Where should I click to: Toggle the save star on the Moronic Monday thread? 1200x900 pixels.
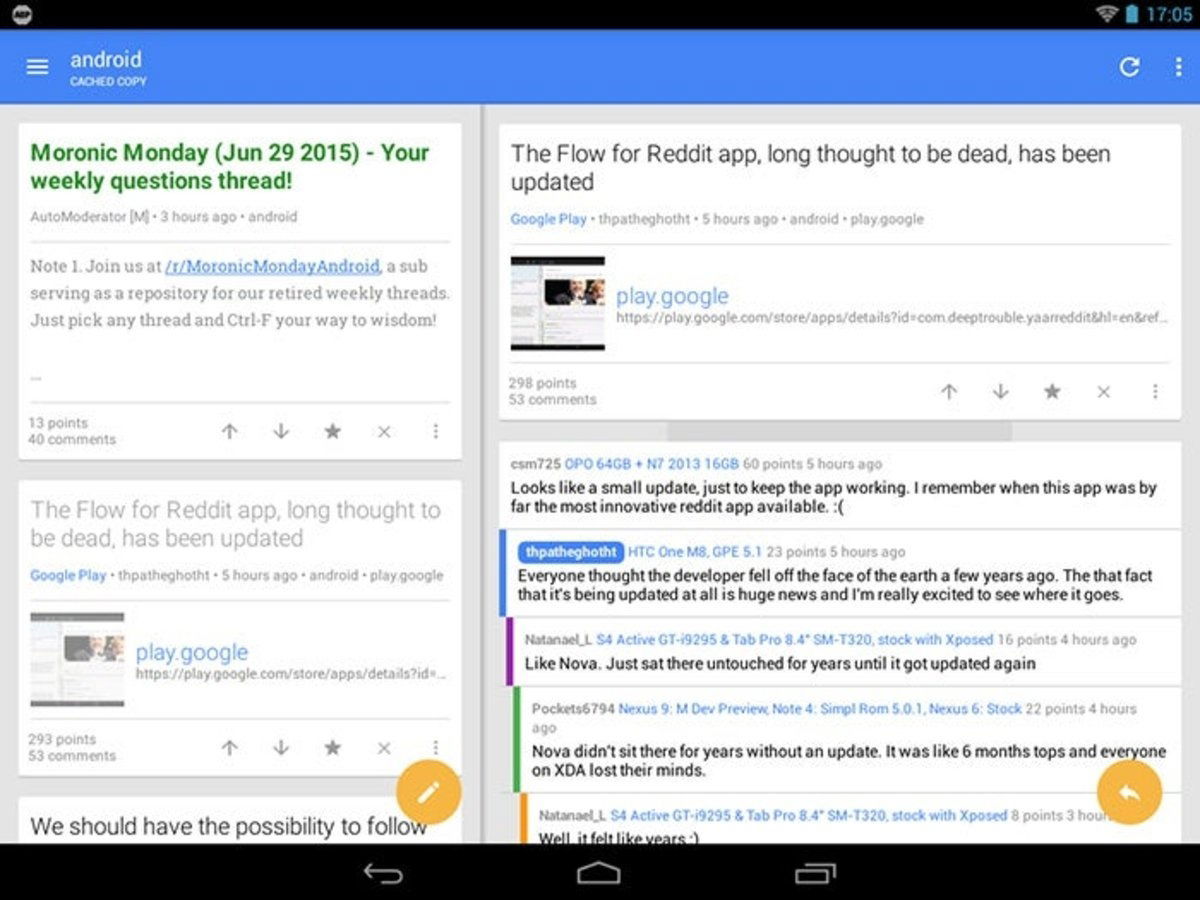pos(332,431)
